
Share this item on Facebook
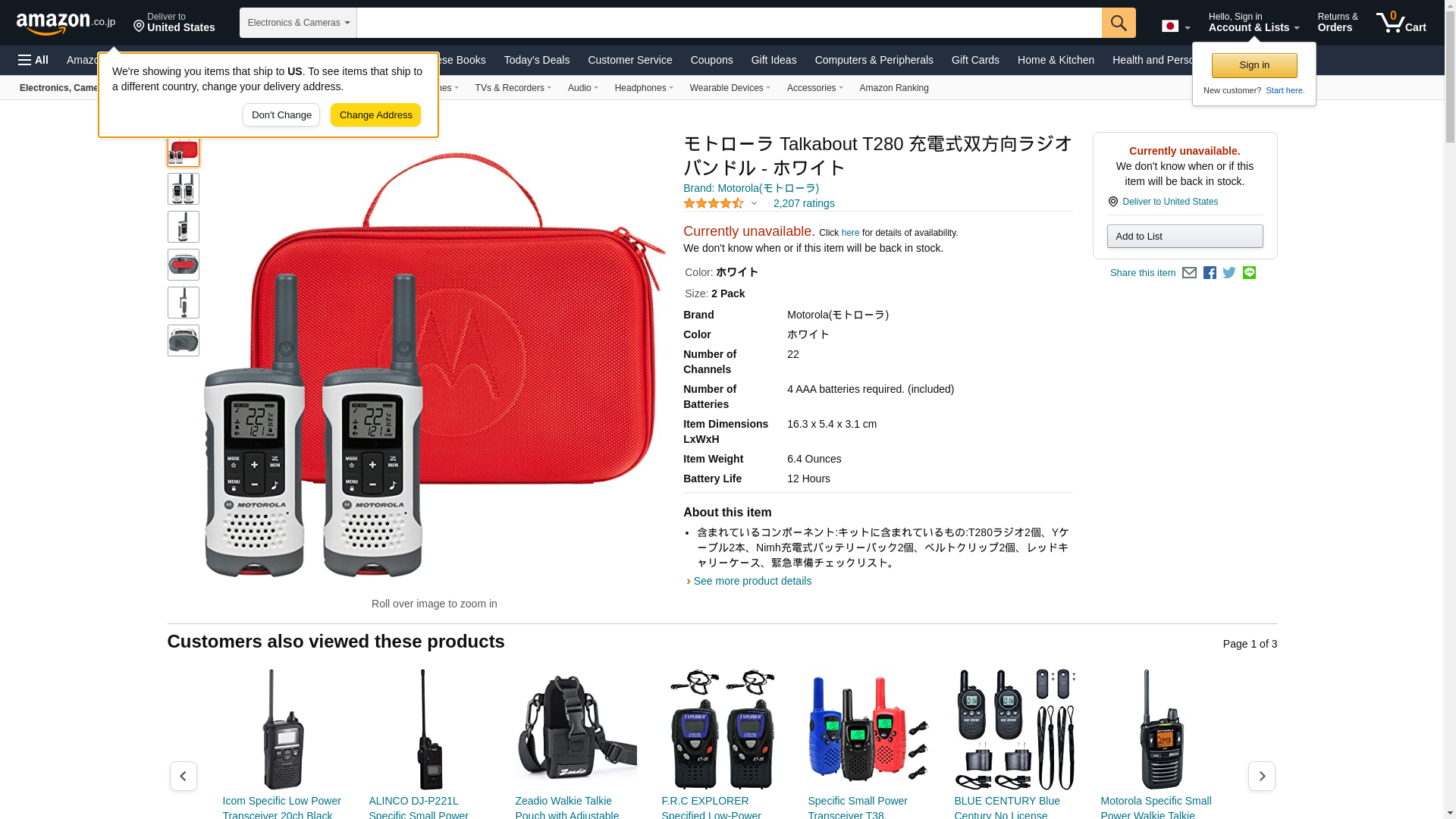pyautogui.click(x=1210, y=273)
